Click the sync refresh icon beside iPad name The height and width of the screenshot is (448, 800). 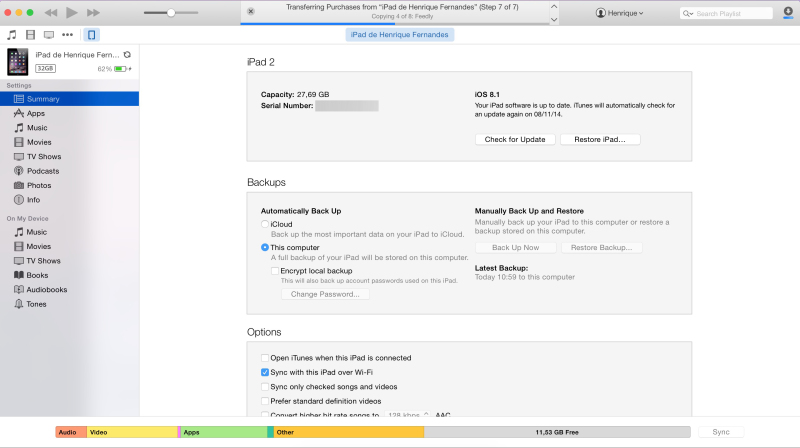(x=128, y=55)
